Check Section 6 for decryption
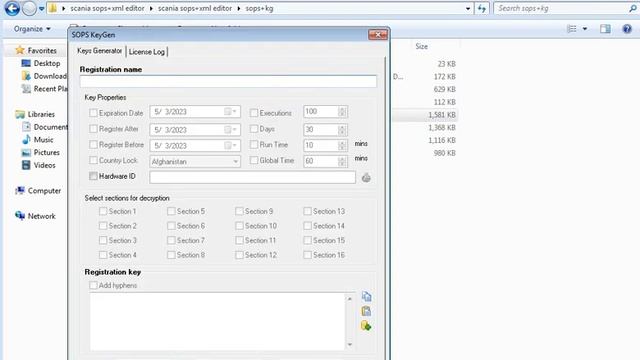 pos(171,226)
